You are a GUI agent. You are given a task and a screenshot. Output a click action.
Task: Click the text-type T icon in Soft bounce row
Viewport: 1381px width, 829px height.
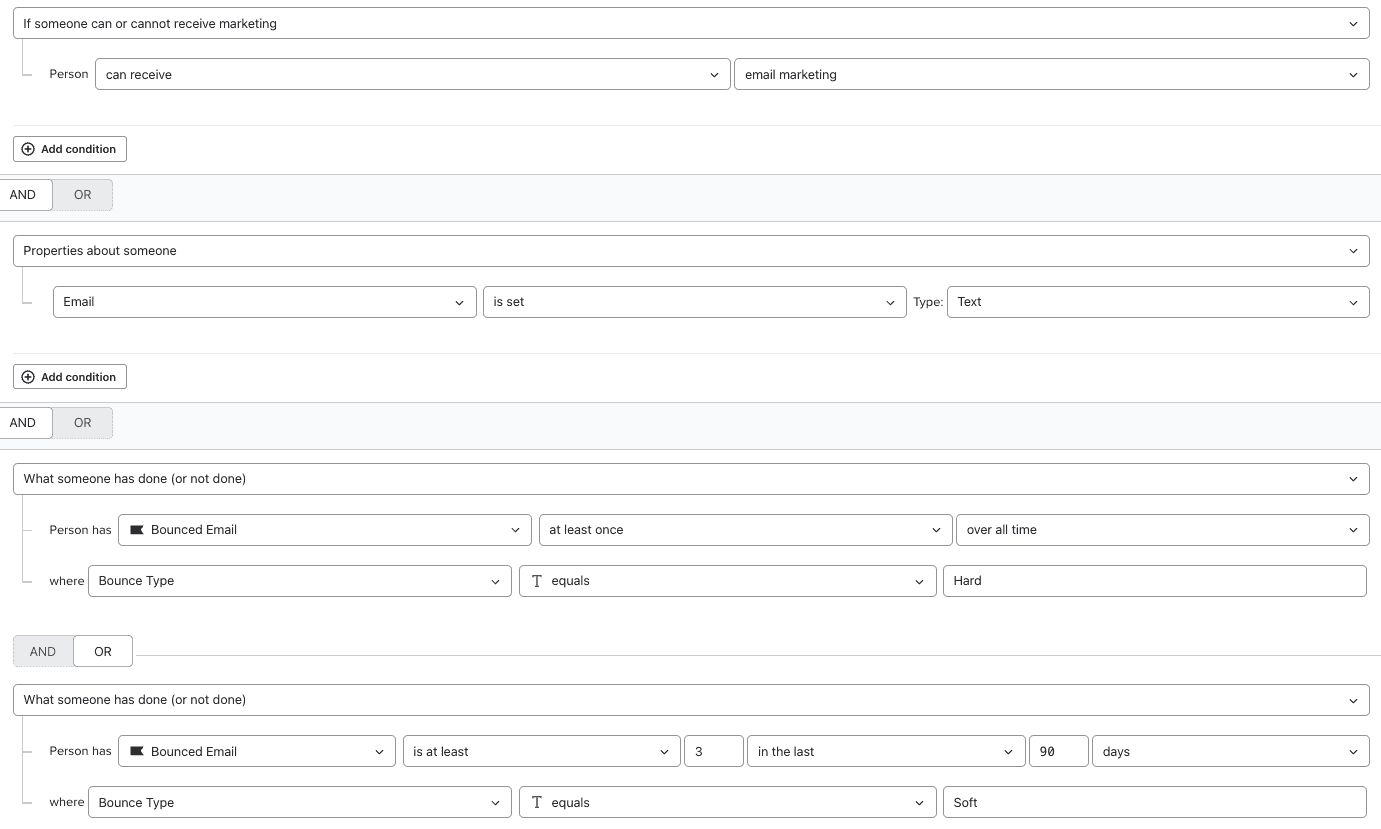pos(537,803)
